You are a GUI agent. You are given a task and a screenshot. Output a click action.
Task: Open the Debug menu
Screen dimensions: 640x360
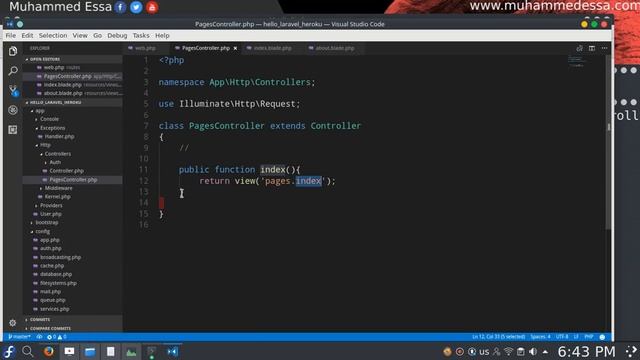[117, 36]
